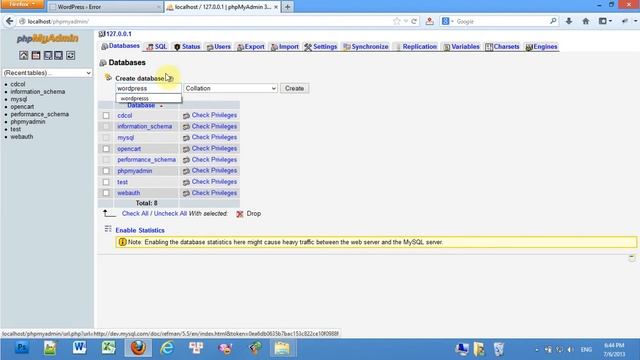The height and width of the screenshot is (360, 640).
Task: Click the bookmark star icon
Action: tap(396, 21)
